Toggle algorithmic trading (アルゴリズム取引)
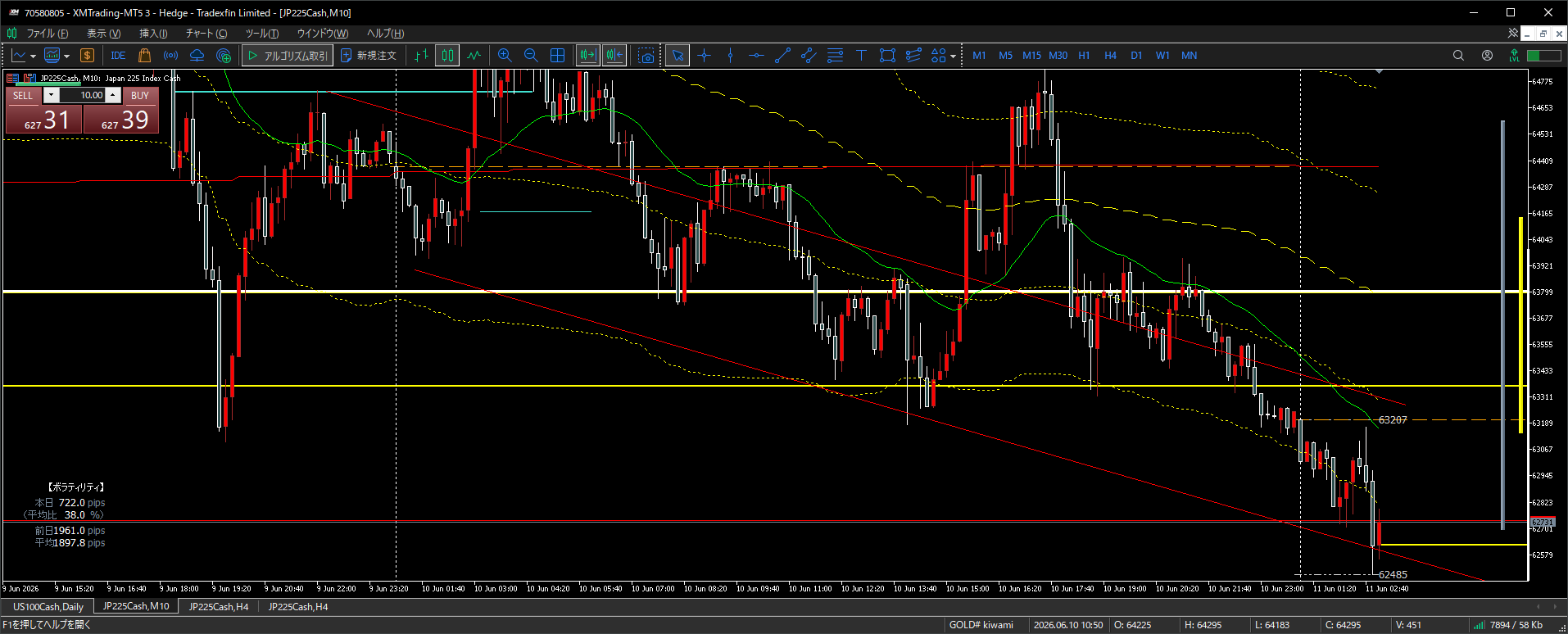 point(288,56)
